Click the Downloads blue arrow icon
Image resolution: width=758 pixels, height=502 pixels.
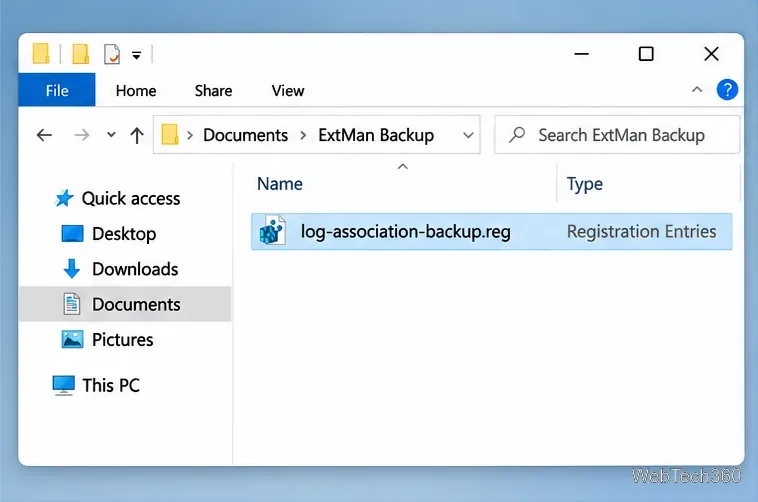[x=72, y=268]
